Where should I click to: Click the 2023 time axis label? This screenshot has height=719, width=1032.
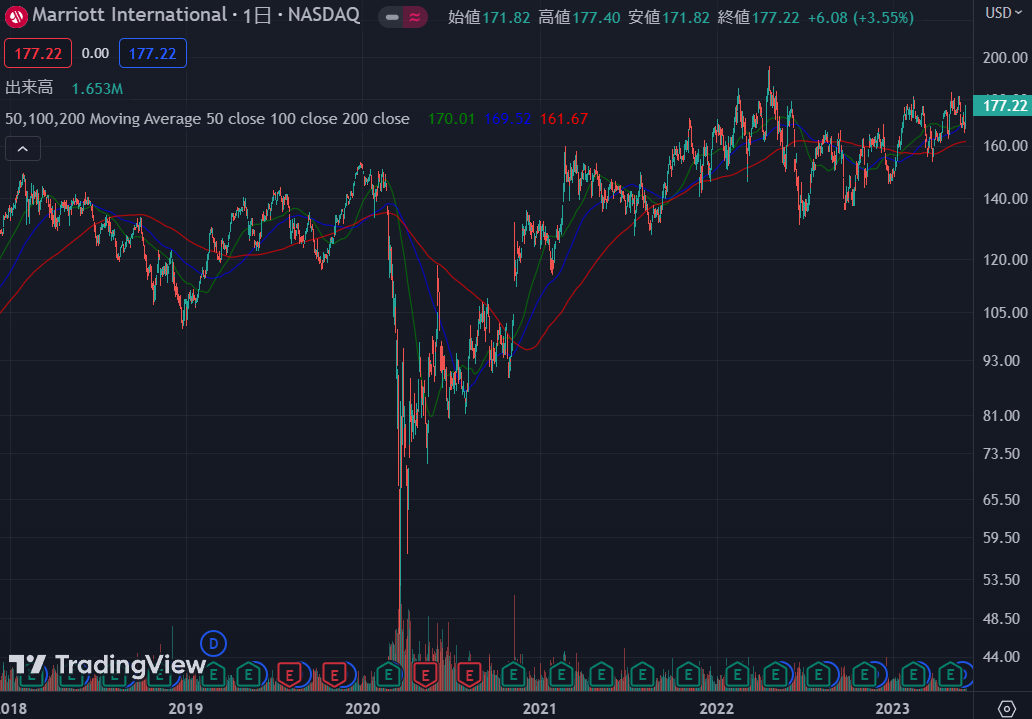[x=892, y=708]
